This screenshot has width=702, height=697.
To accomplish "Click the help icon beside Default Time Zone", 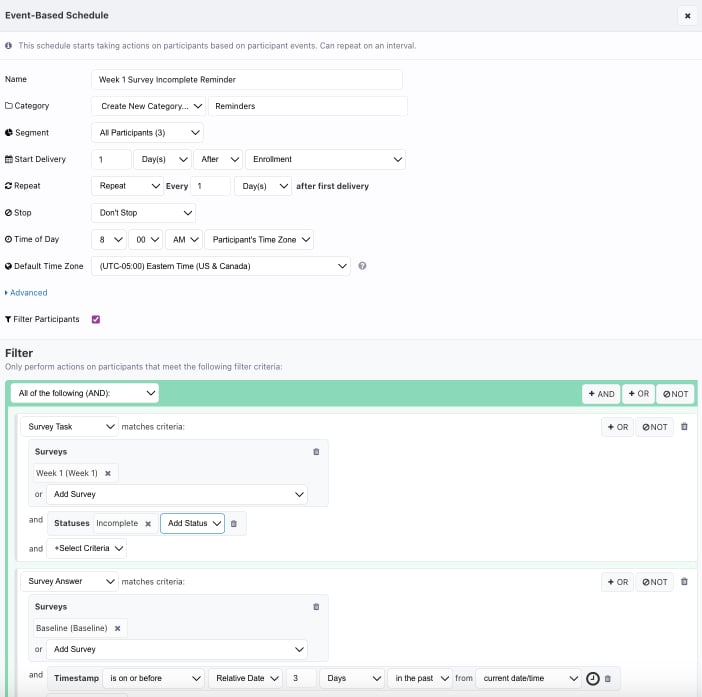I will (x=362, y=266).
